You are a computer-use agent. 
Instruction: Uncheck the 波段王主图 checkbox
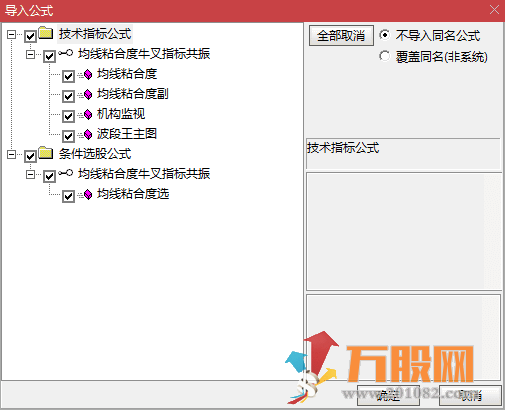(68, 136)
